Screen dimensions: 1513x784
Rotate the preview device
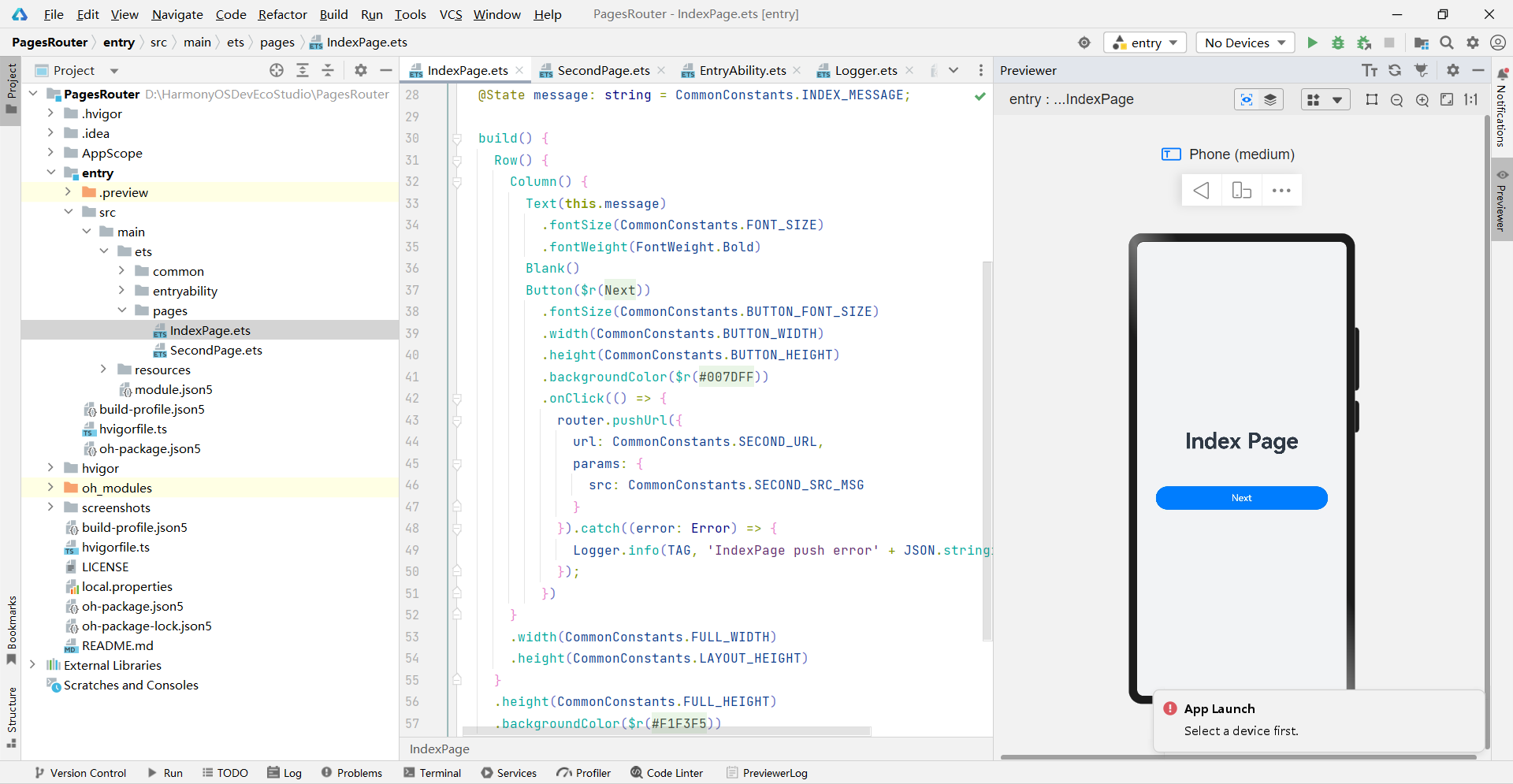click(x=1241, y=191)
